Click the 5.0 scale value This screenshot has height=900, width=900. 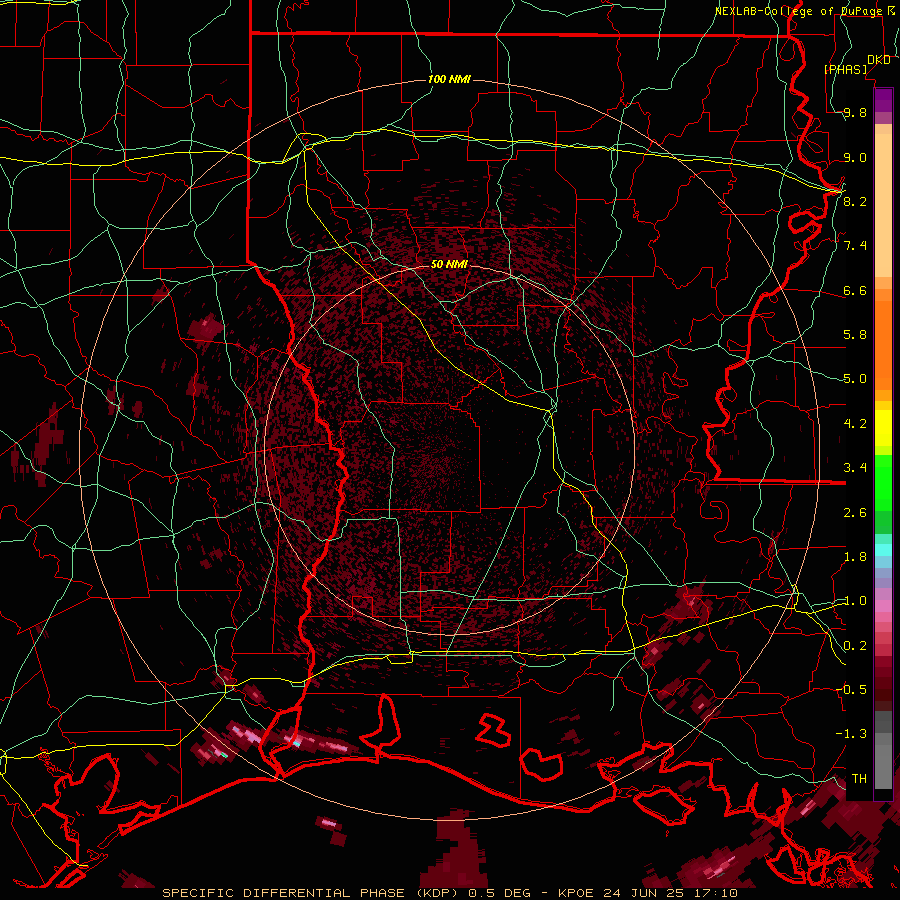pos(855,379)
